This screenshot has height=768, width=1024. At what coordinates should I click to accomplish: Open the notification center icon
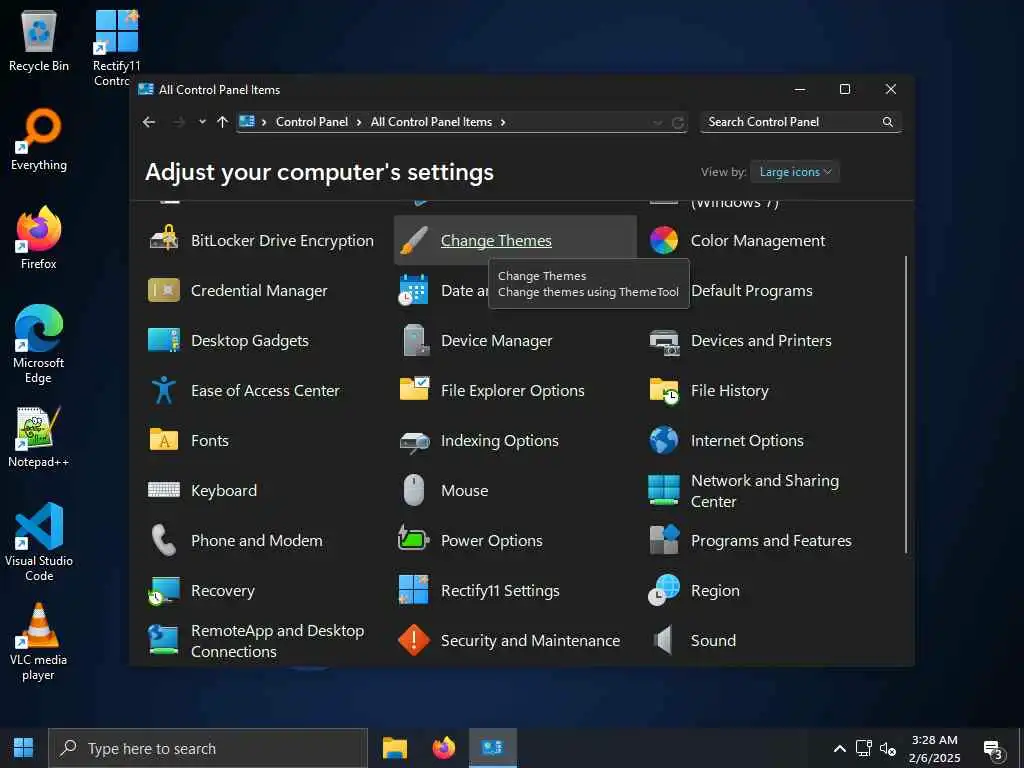point(993,750)
